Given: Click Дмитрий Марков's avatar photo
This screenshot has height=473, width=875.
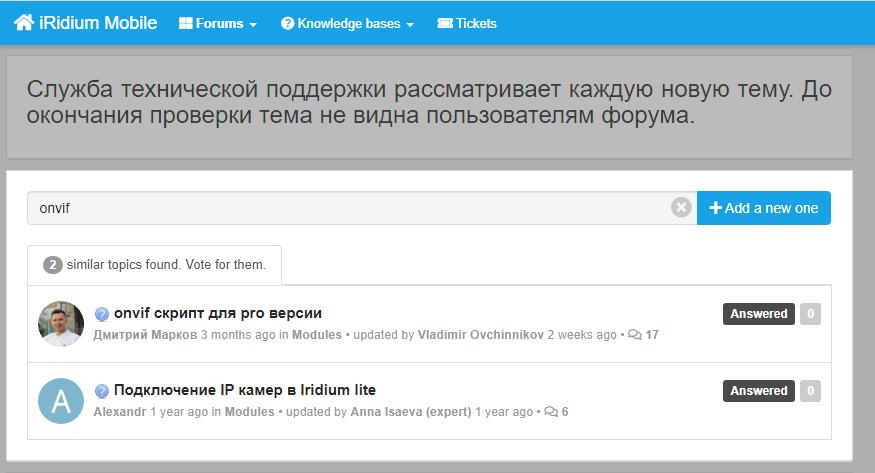Looking at the screenshot, I should point(61,324).
